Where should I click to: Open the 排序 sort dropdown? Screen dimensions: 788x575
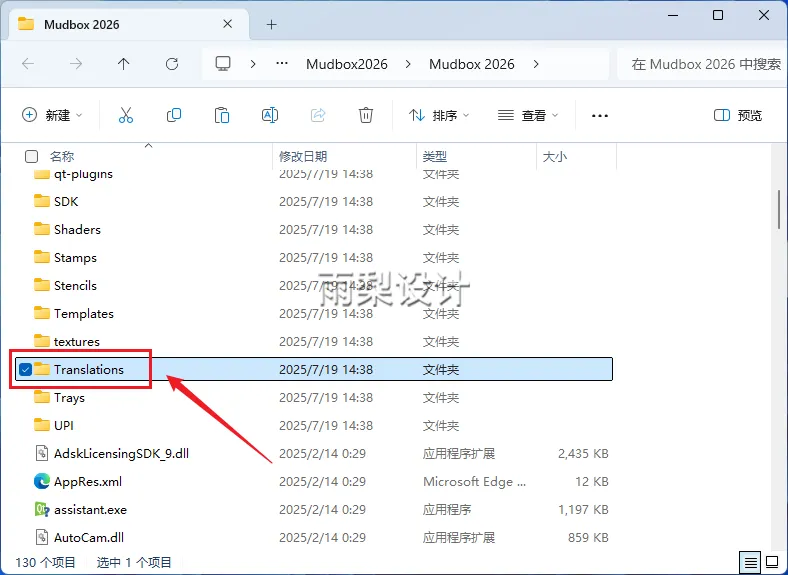tap(439, 116)
